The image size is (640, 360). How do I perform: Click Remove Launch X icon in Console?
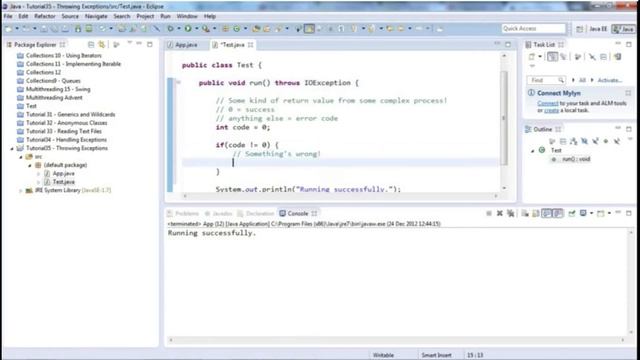coord(500,213)
